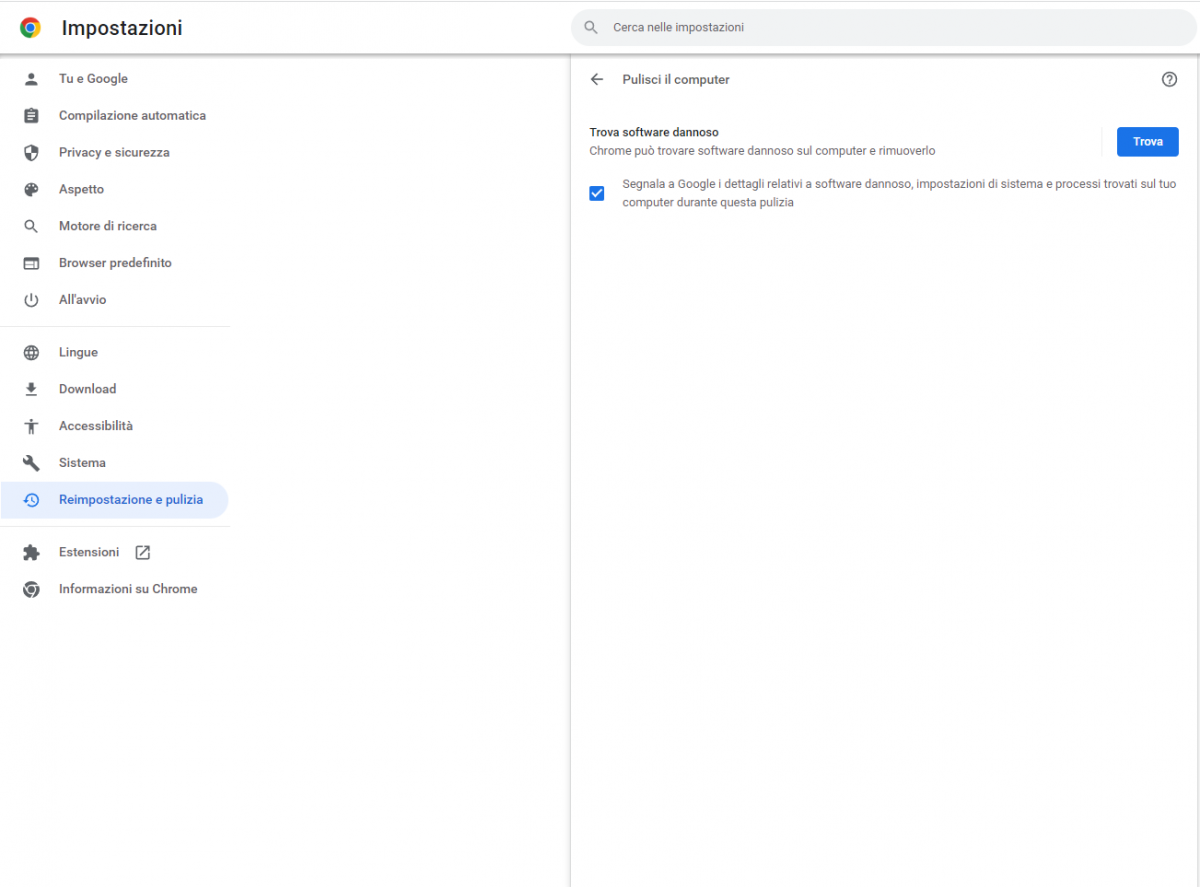
Task: Uncheck the Segnala a Google details checkbox
Action: pyautogui.click(x=597, y=194)
